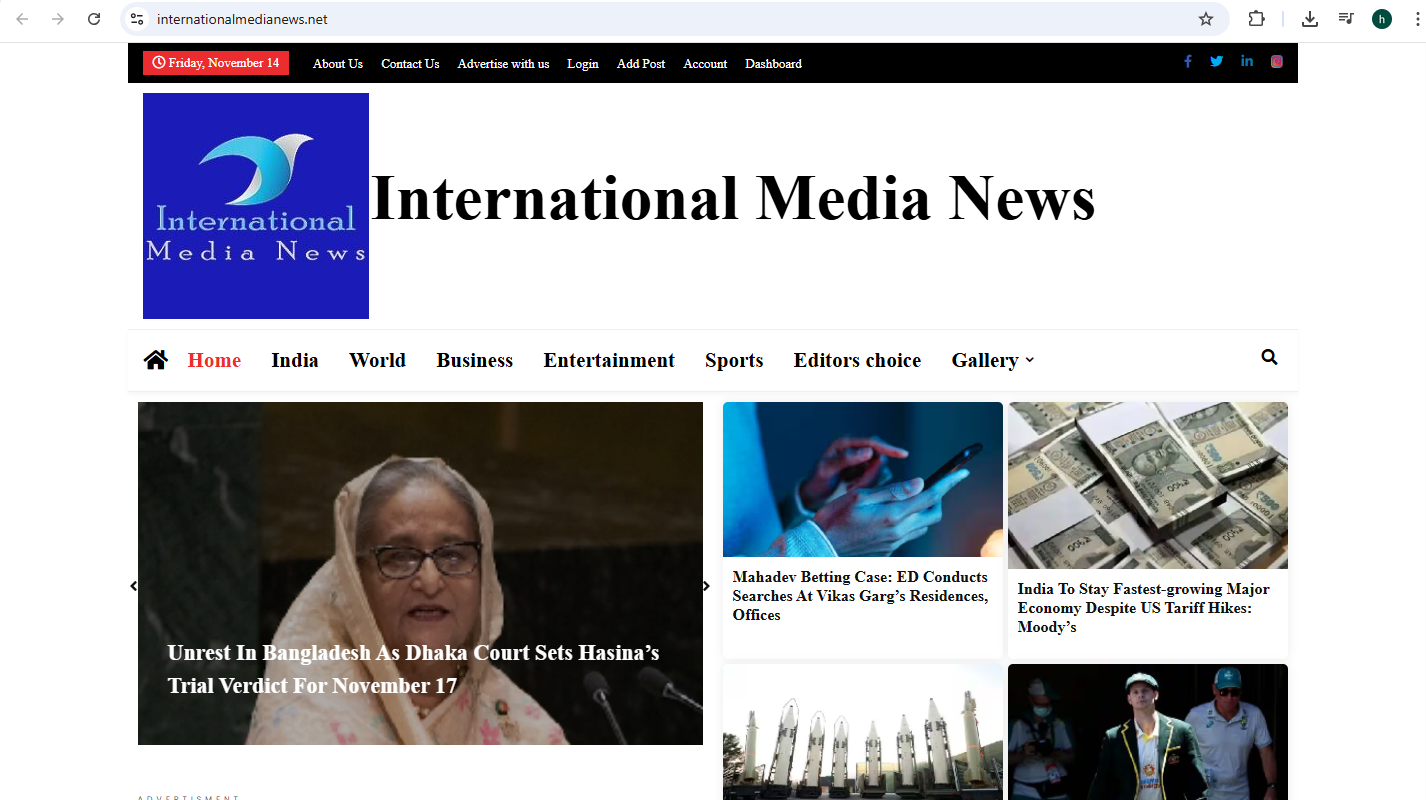The height and width of the screenshot is (800, 1426).
Task: Open the Twitter icon in top bar
Action: coord(1217,61)
